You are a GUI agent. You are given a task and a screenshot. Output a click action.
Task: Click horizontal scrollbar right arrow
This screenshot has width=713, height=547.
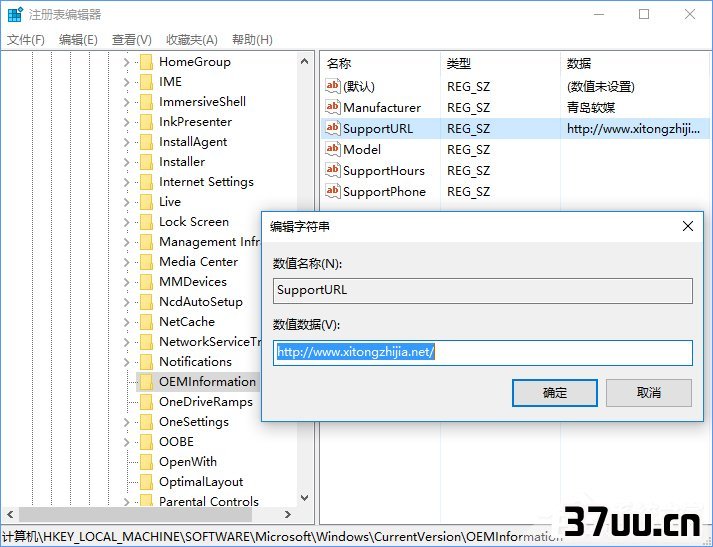click(288, 515)
